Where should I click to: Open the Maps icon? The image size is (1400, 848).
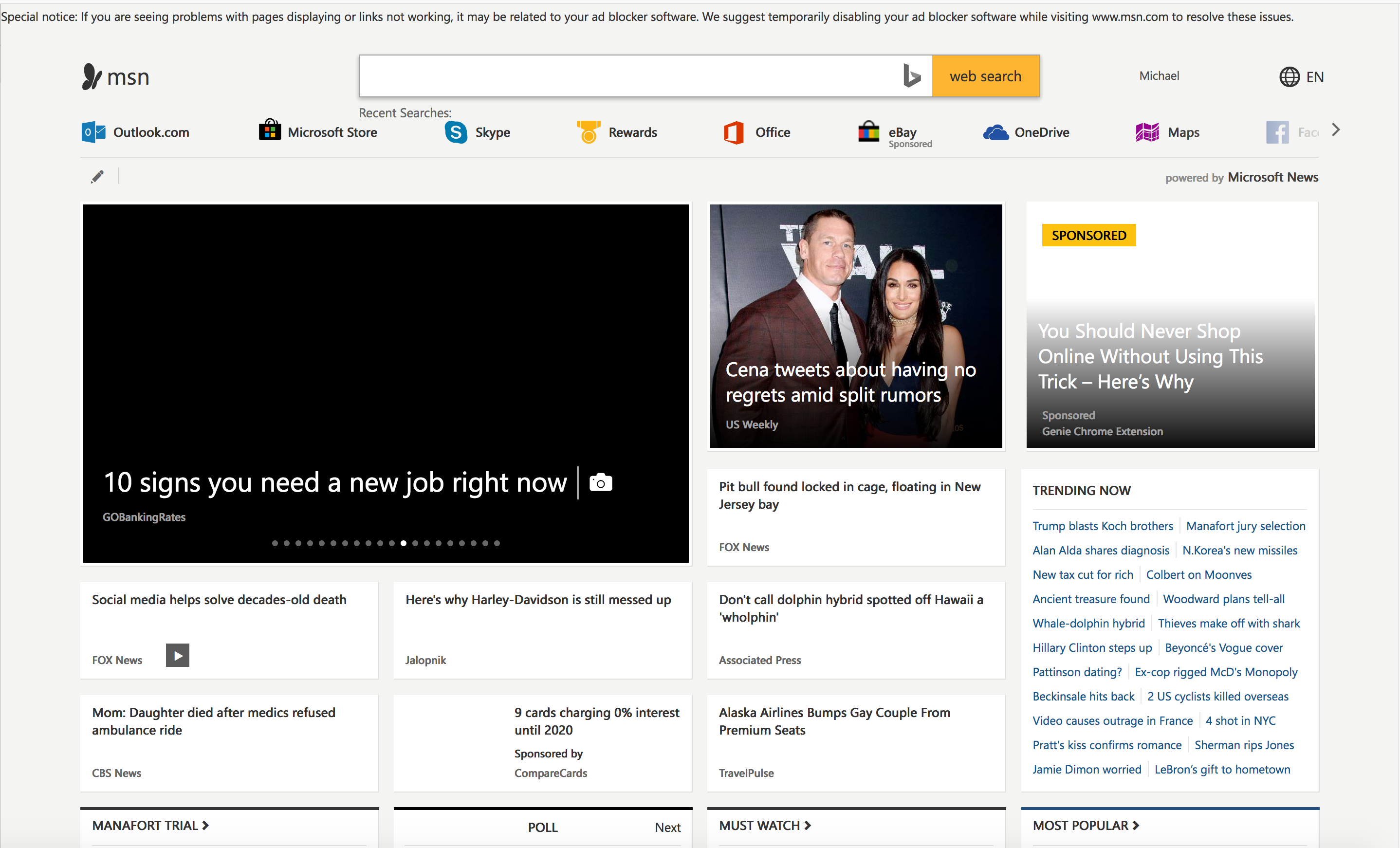[1147, 132]
